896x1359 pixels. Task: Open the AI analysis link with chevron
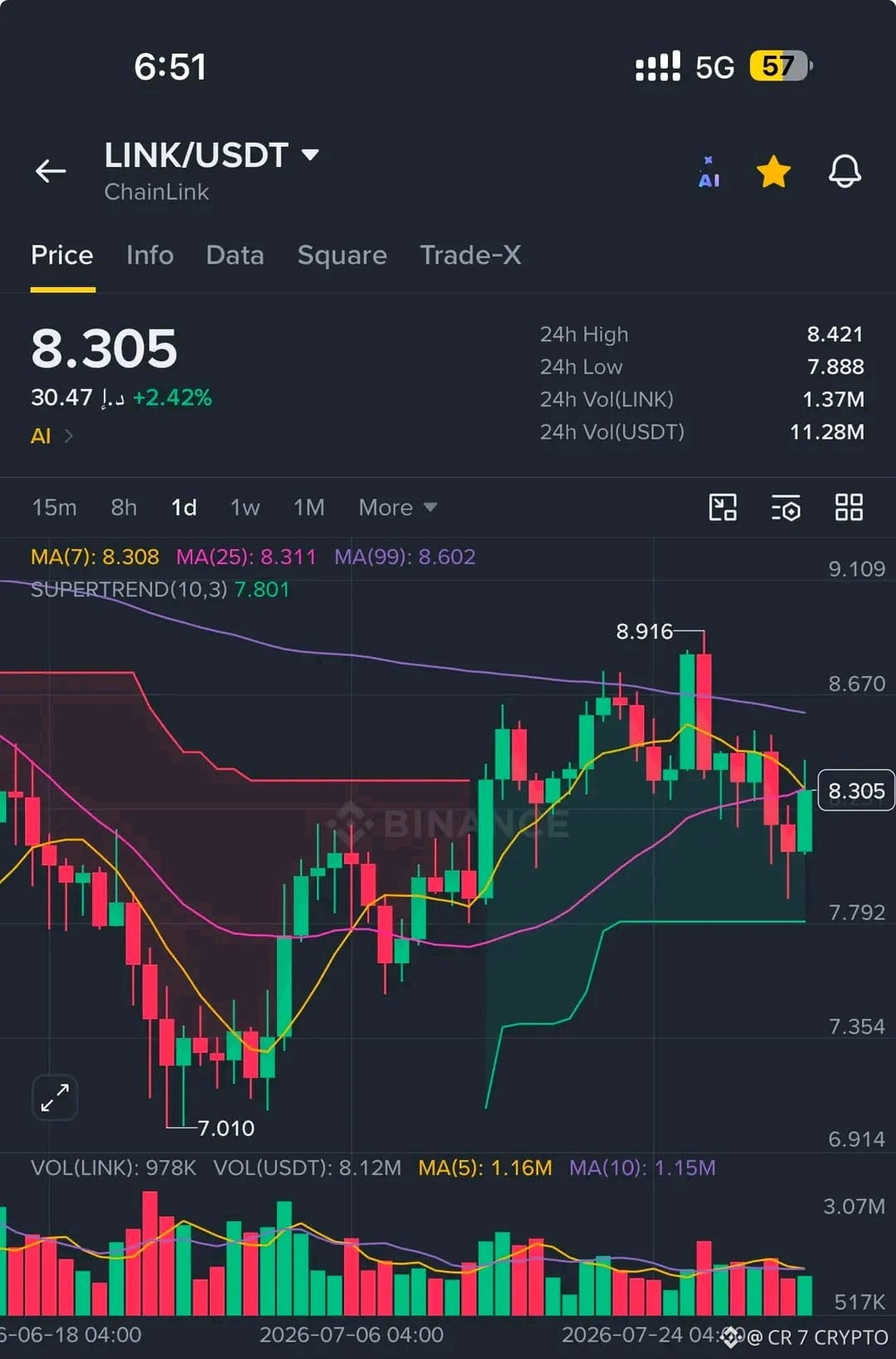[x=51, y=436]
